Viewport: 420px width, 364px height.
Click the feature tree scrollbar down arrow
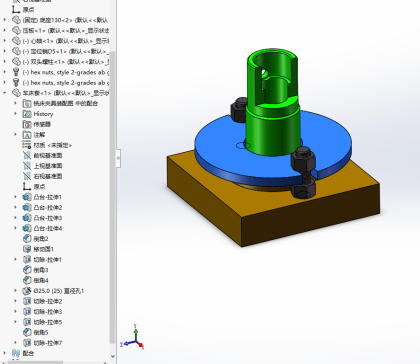click(x=113, y=356)
